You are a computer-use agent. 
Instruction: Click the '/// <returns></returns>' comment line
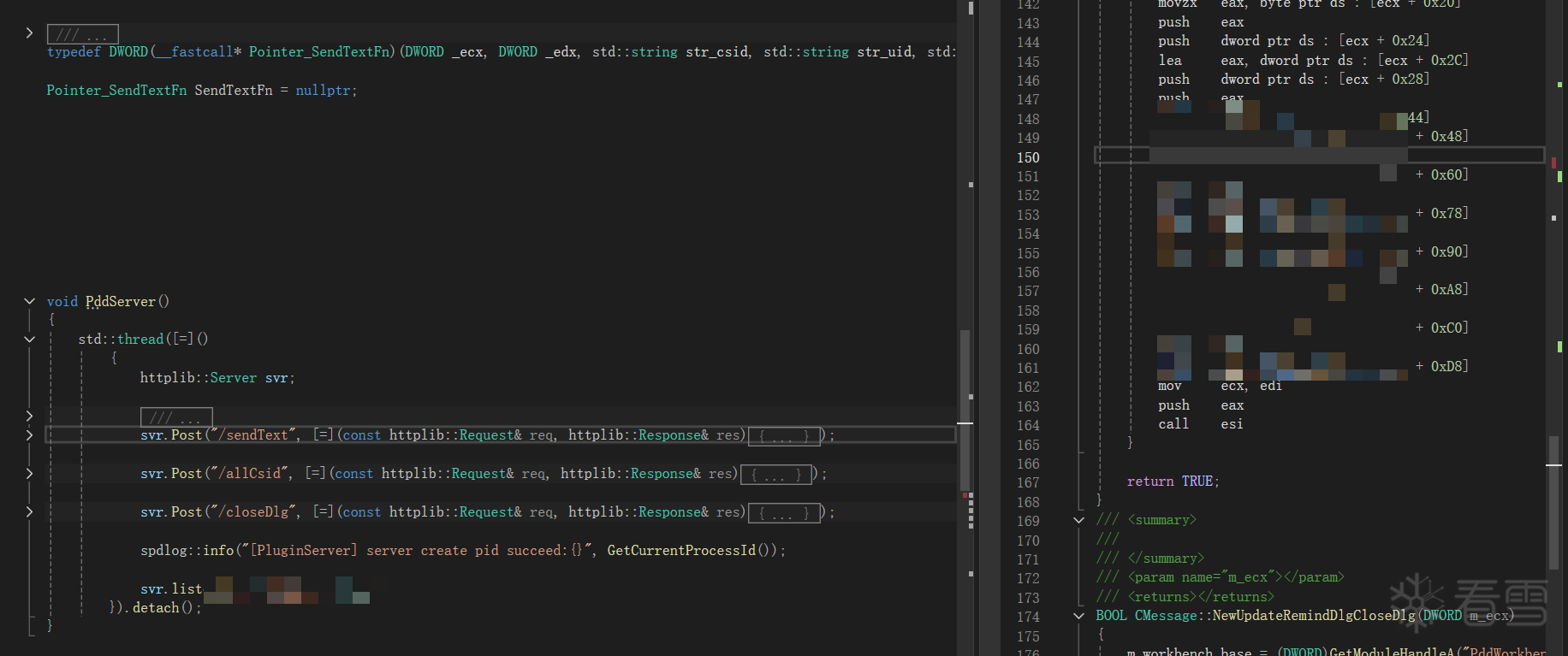1185,597
